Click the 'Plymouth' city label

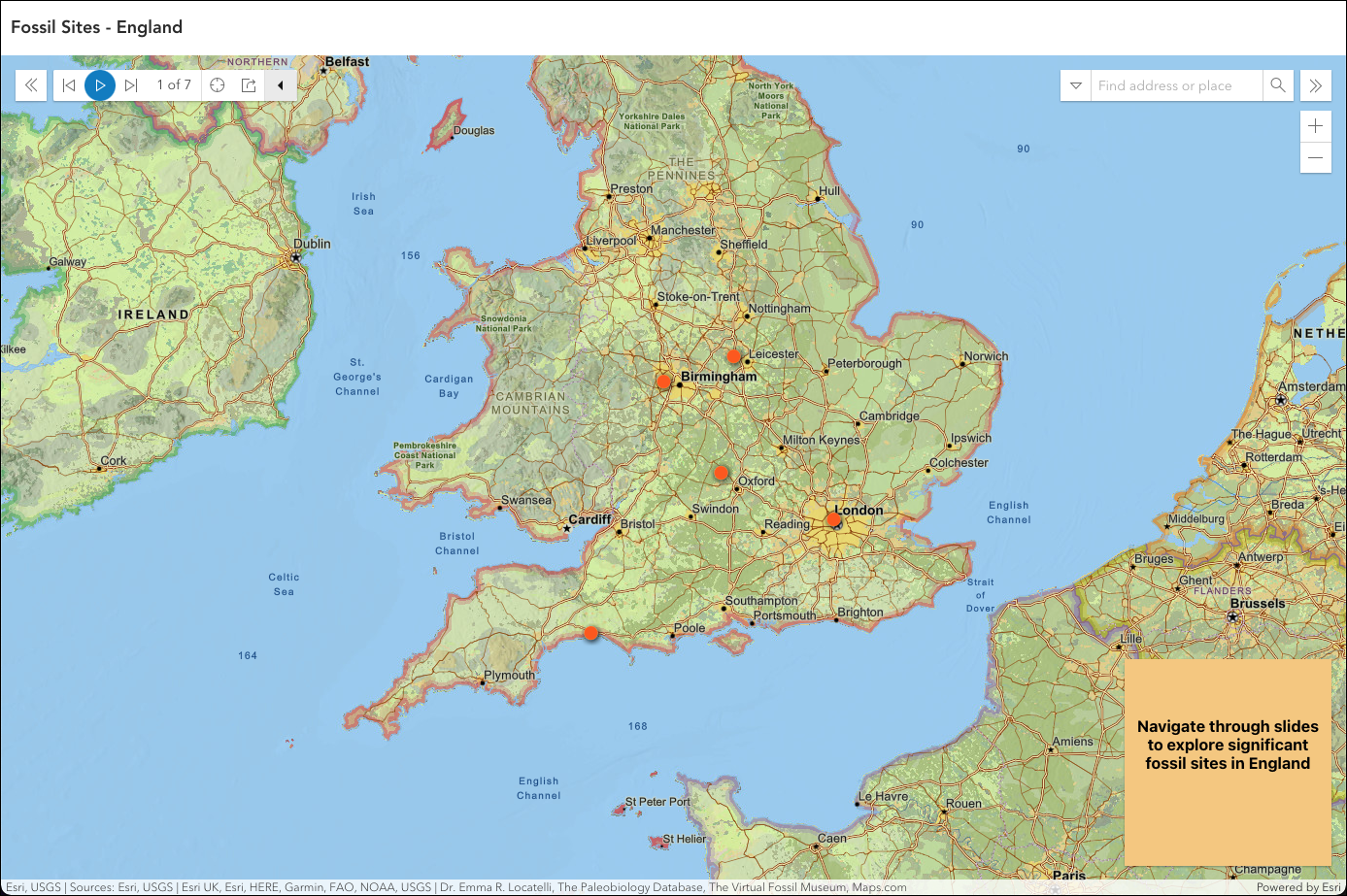point(509,676)
